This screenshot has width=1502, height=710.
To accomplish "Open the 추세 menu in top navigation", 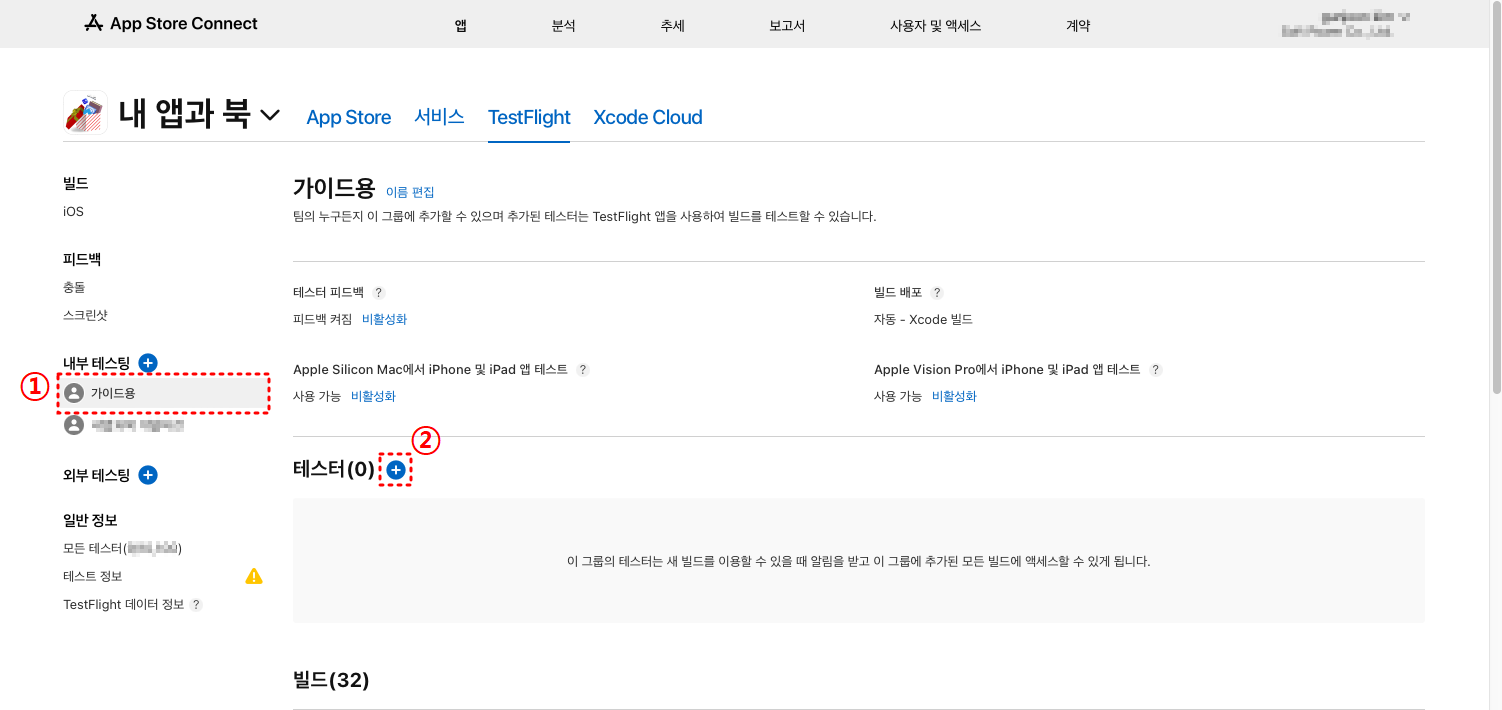I will point(673,26).
